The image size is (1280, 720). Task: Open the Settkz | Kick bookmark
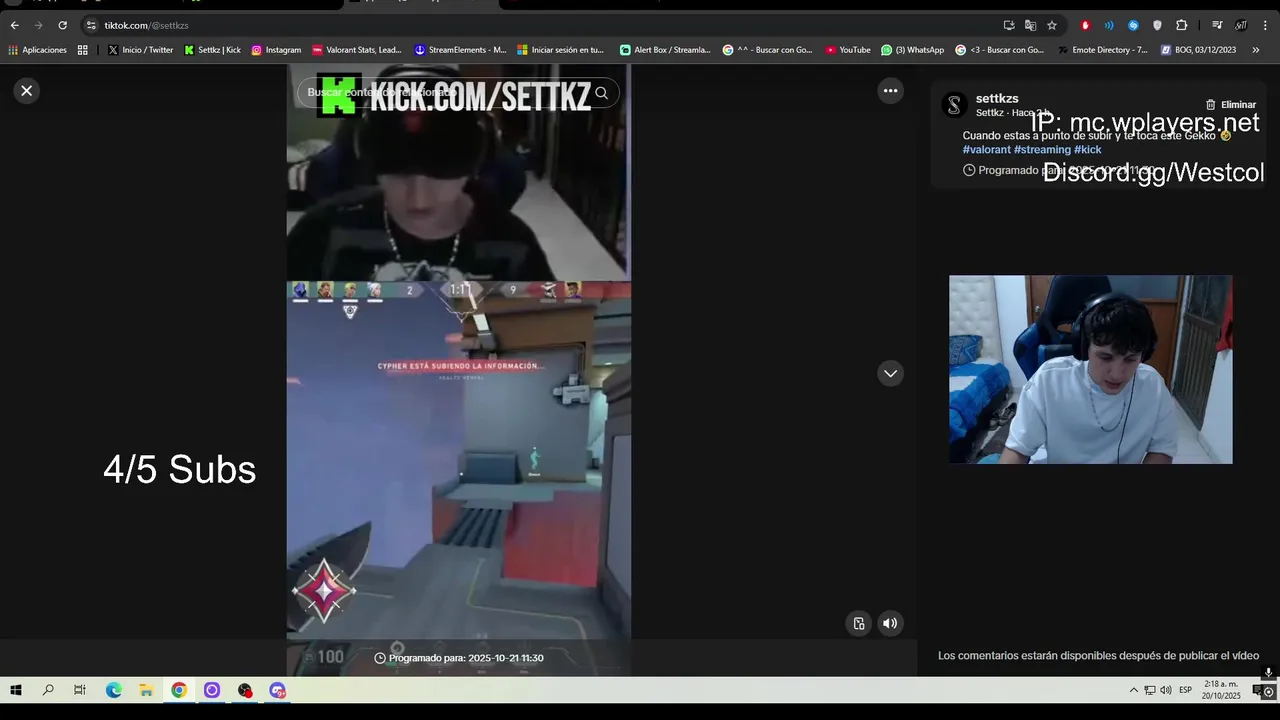click(212, 50)
